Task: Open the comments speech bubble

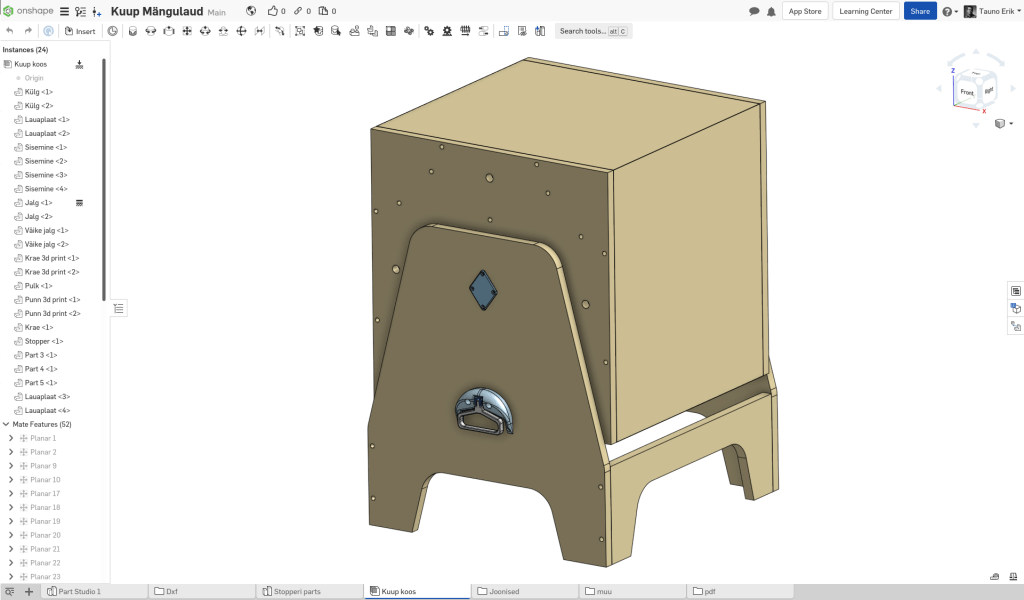Action: (754, 11)
